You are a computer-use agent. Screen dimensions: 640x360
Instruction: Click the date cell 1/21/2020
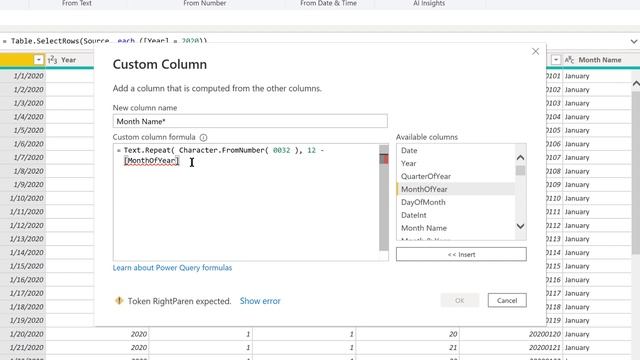click(23, 347)
